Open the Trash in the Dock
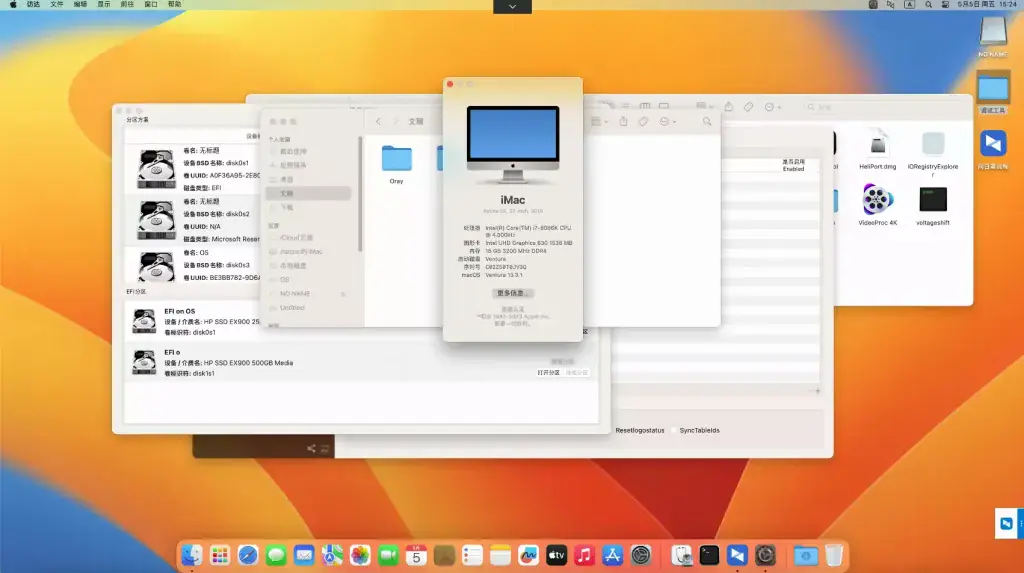The width and height of the screenshot is (1024, 573). tap(834, 555)
